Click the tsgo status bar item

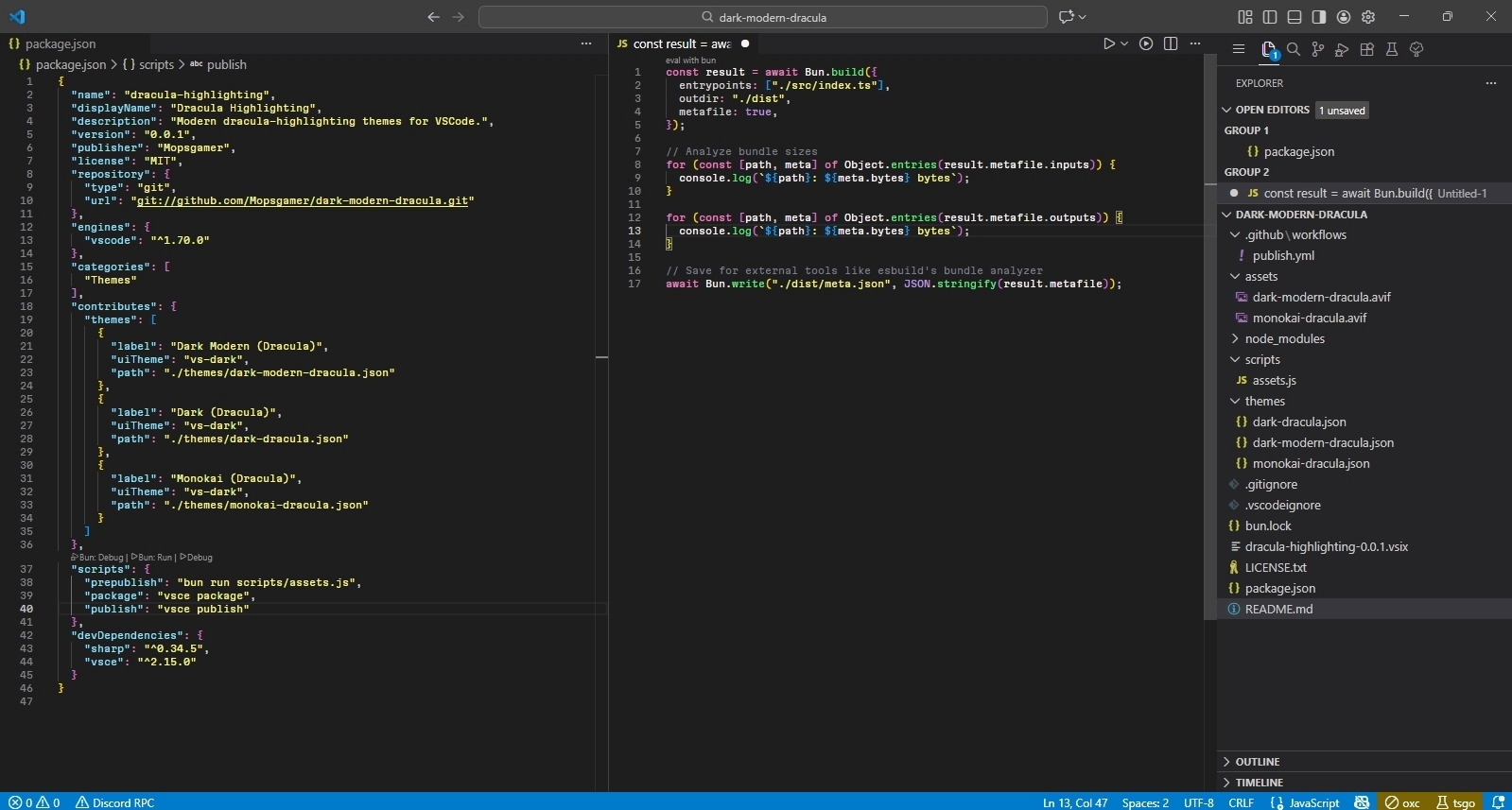[1456, 802]
